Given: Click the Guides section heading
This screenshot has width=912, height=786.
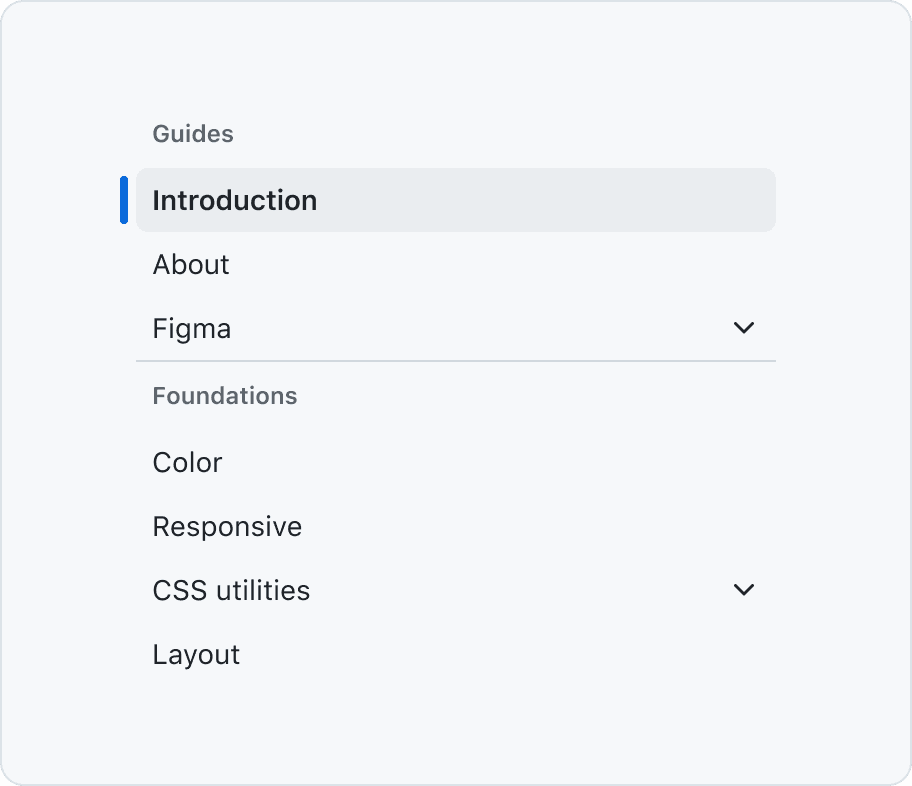Looking at the screenshot, I should tap(193, 134).
